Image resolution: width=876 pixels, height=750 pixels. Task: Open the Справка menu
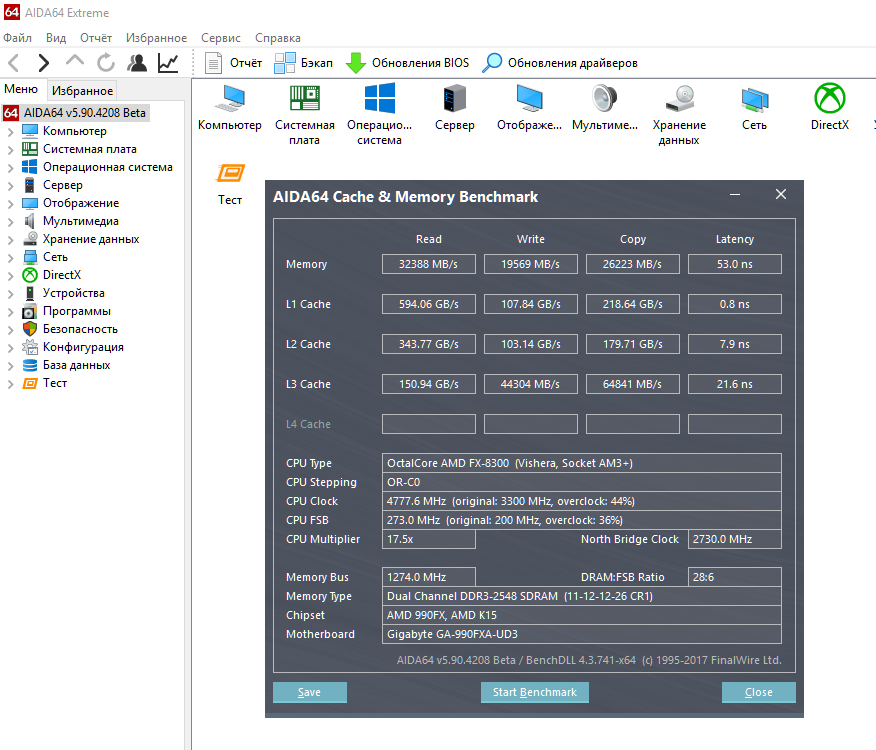pos(278,38)
